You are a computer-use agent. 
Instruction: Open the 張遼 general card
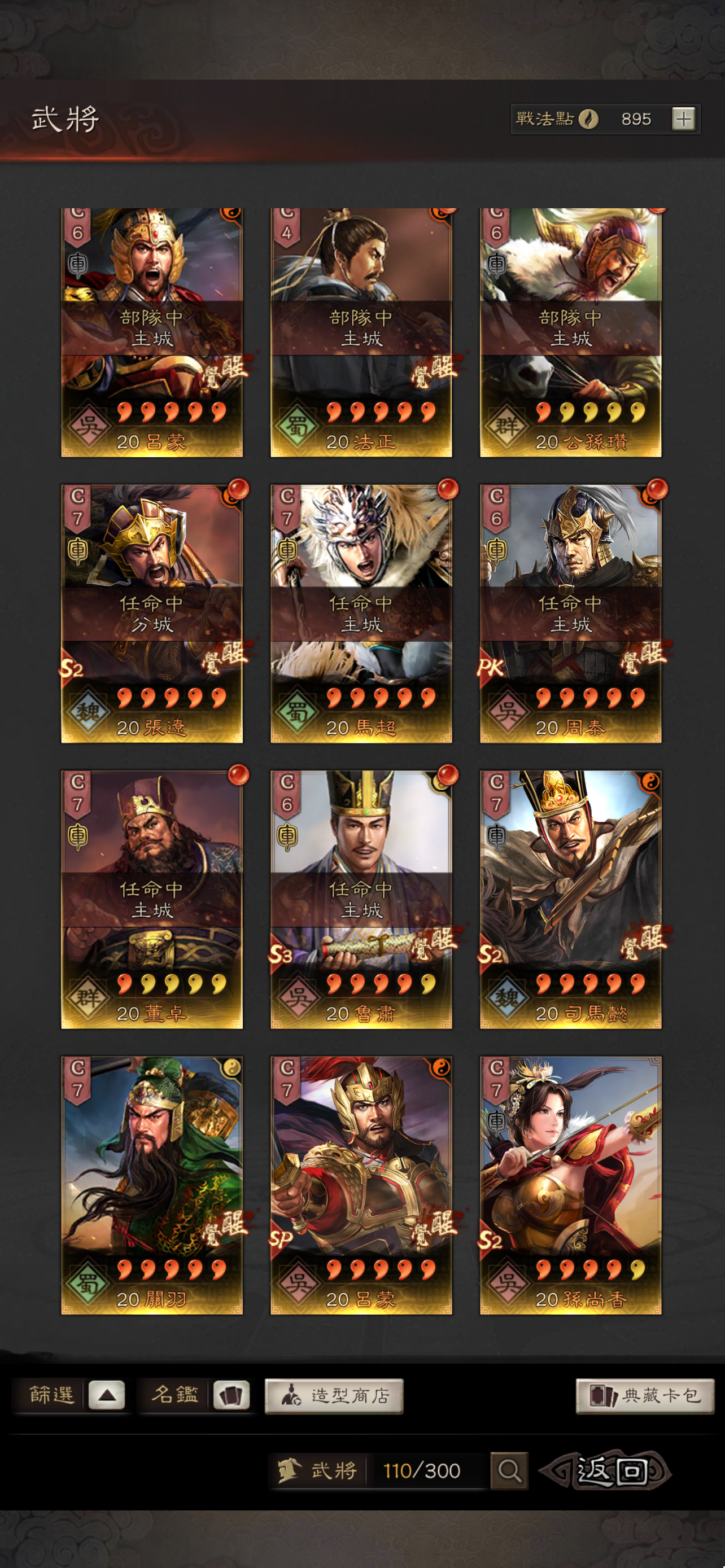[151, 614]
